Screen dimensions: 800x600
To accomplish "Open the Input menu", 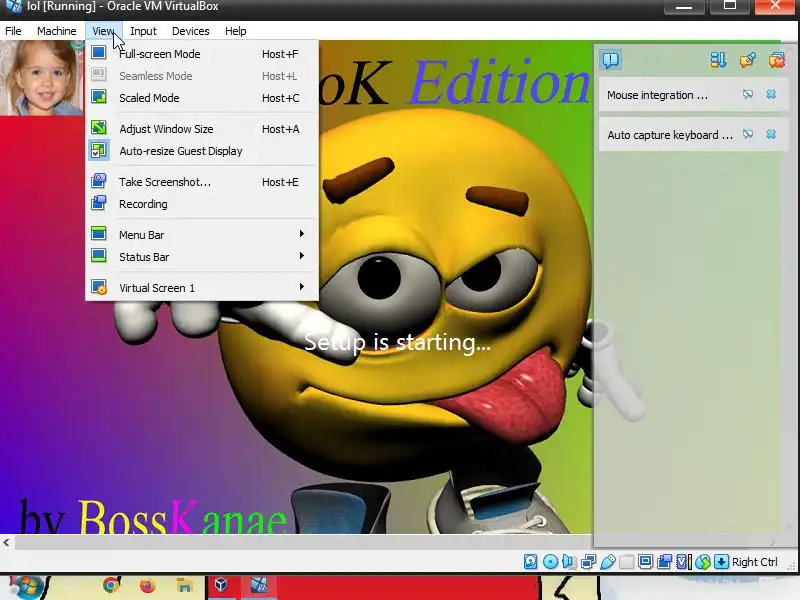I will point(143,31).
